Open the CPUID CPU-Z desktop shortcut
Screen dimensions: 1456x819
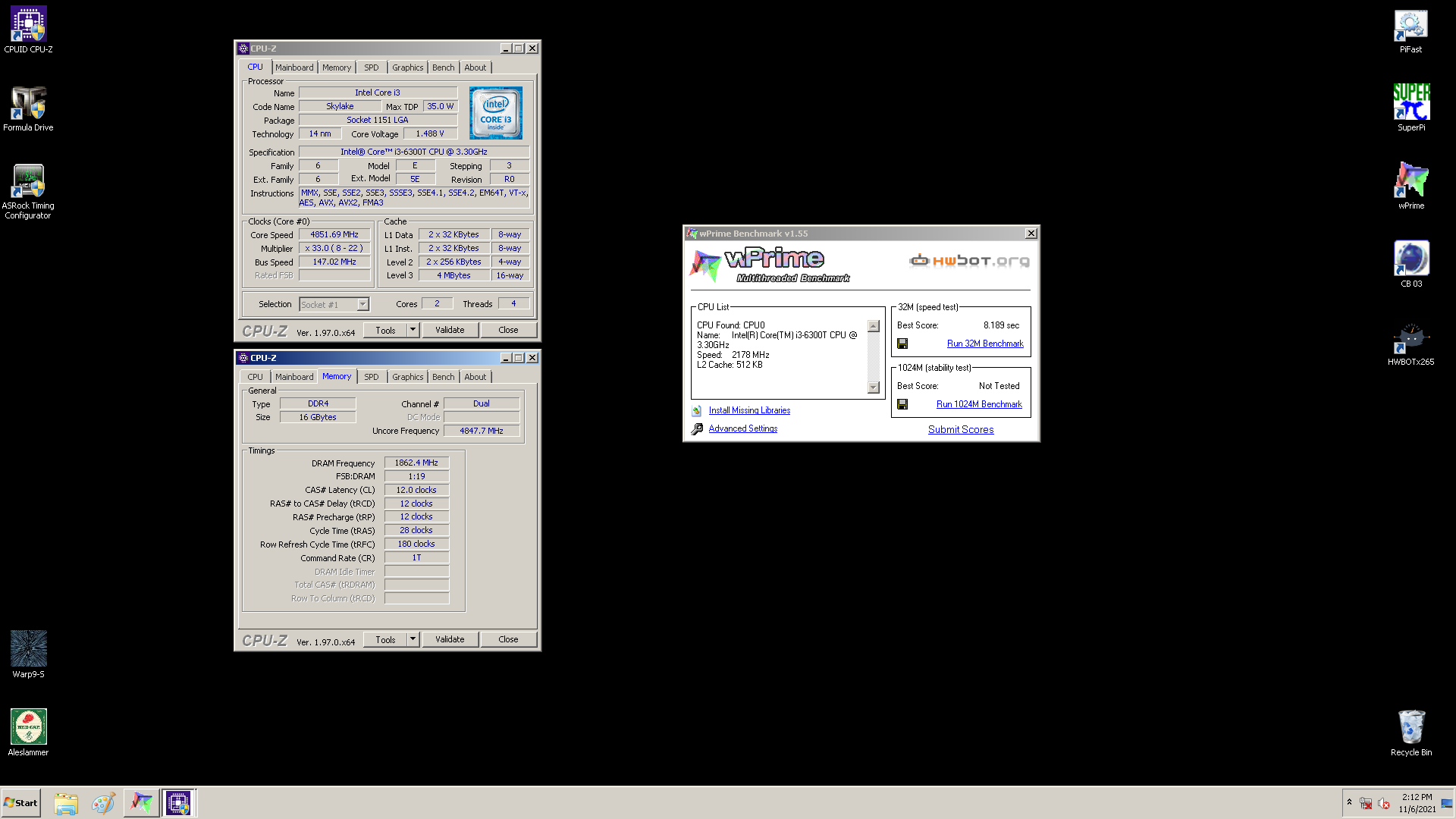click(x=28, y=30)
